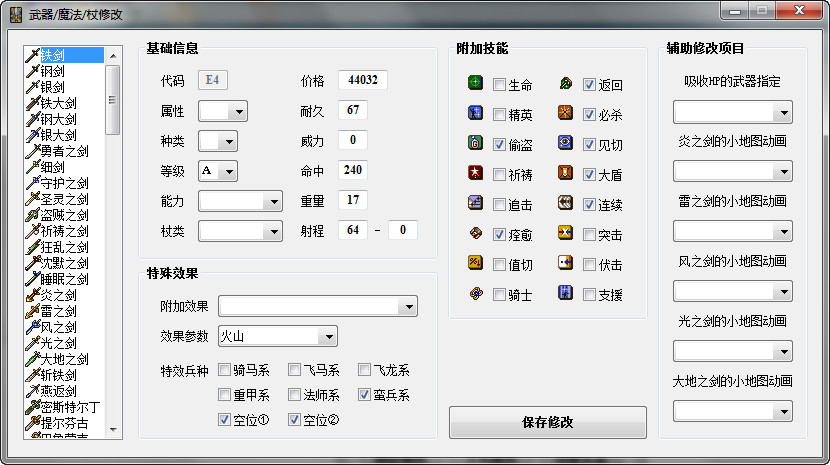Click the 价格 price input field

pos(362,80)
